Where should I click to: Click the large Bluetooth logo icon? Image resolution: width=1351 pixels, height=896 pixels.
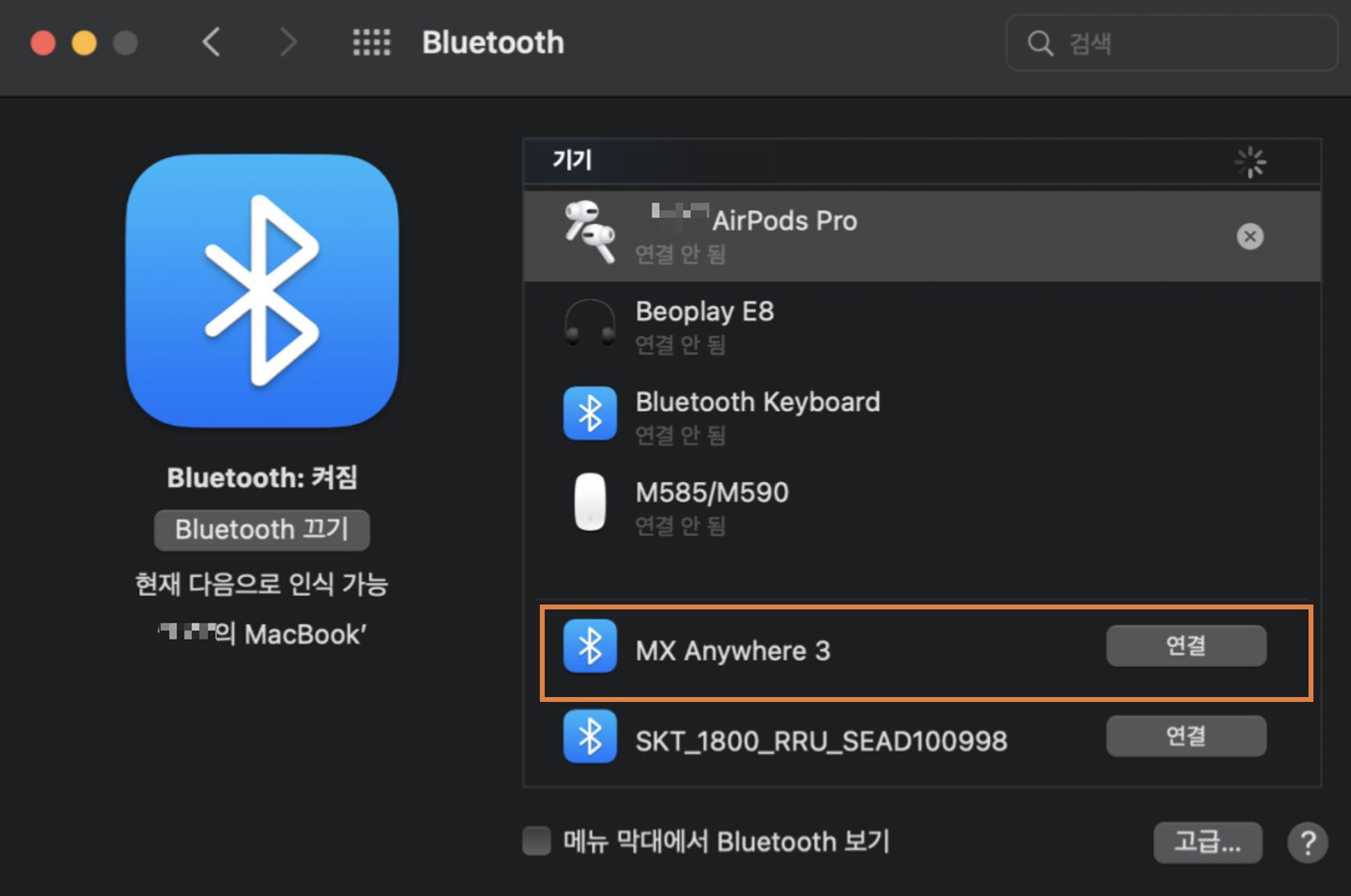pyautogui.click(x=262, y=291)
